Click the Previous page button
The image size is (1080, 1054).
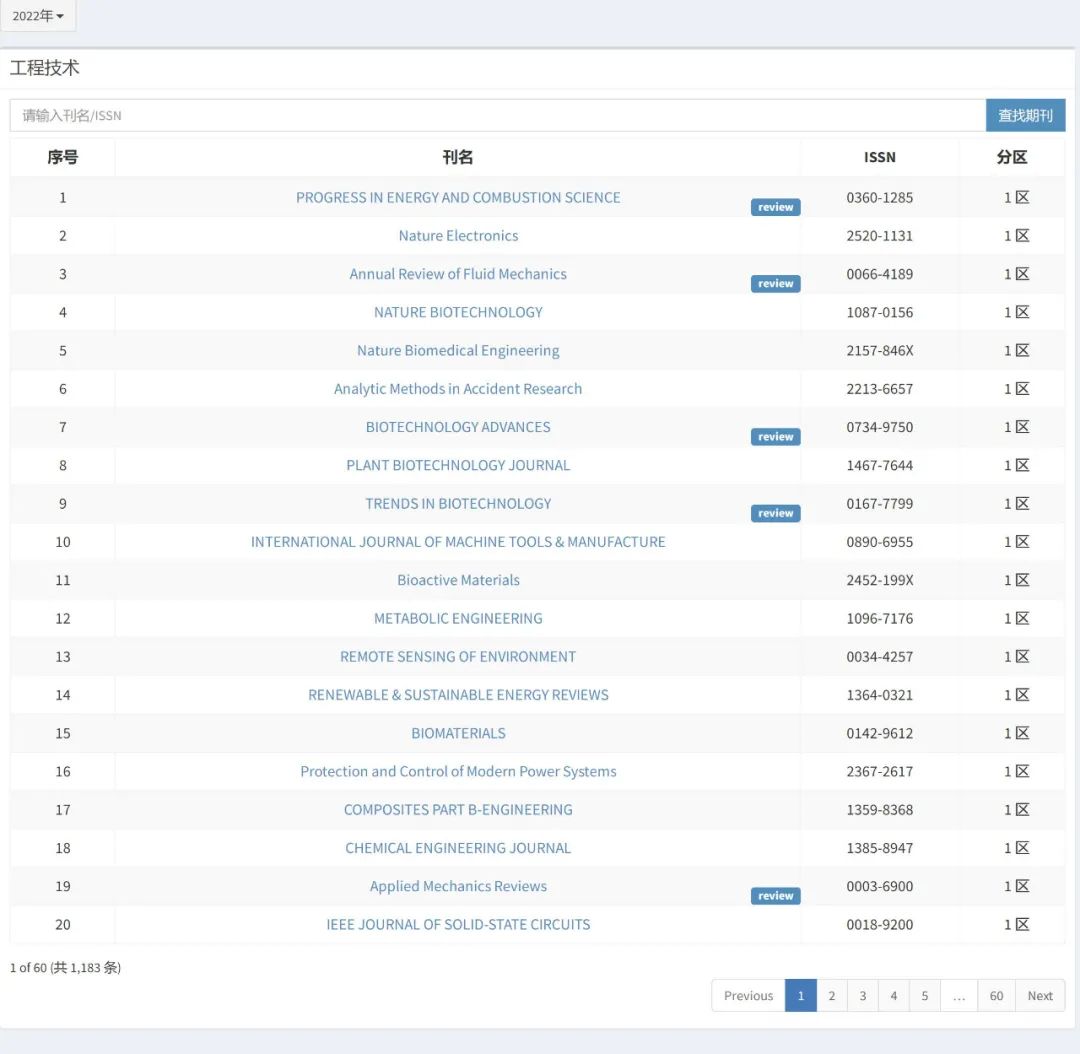[748, 996]
